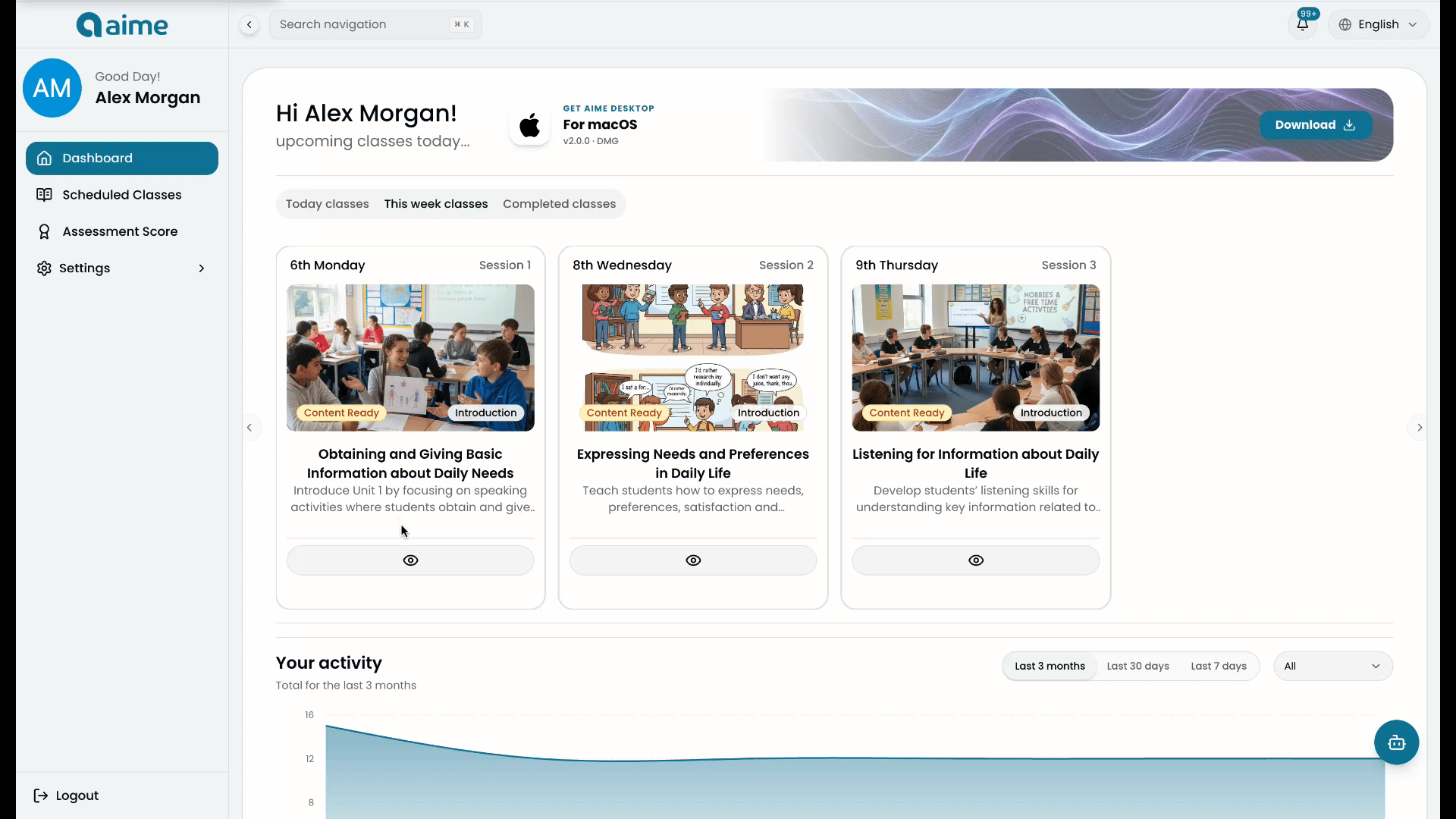The height and width of the screenshot is (819, 1456).
Task: Click Content Ready badge on 6th Monday card
Action: [x=341, y=413]
